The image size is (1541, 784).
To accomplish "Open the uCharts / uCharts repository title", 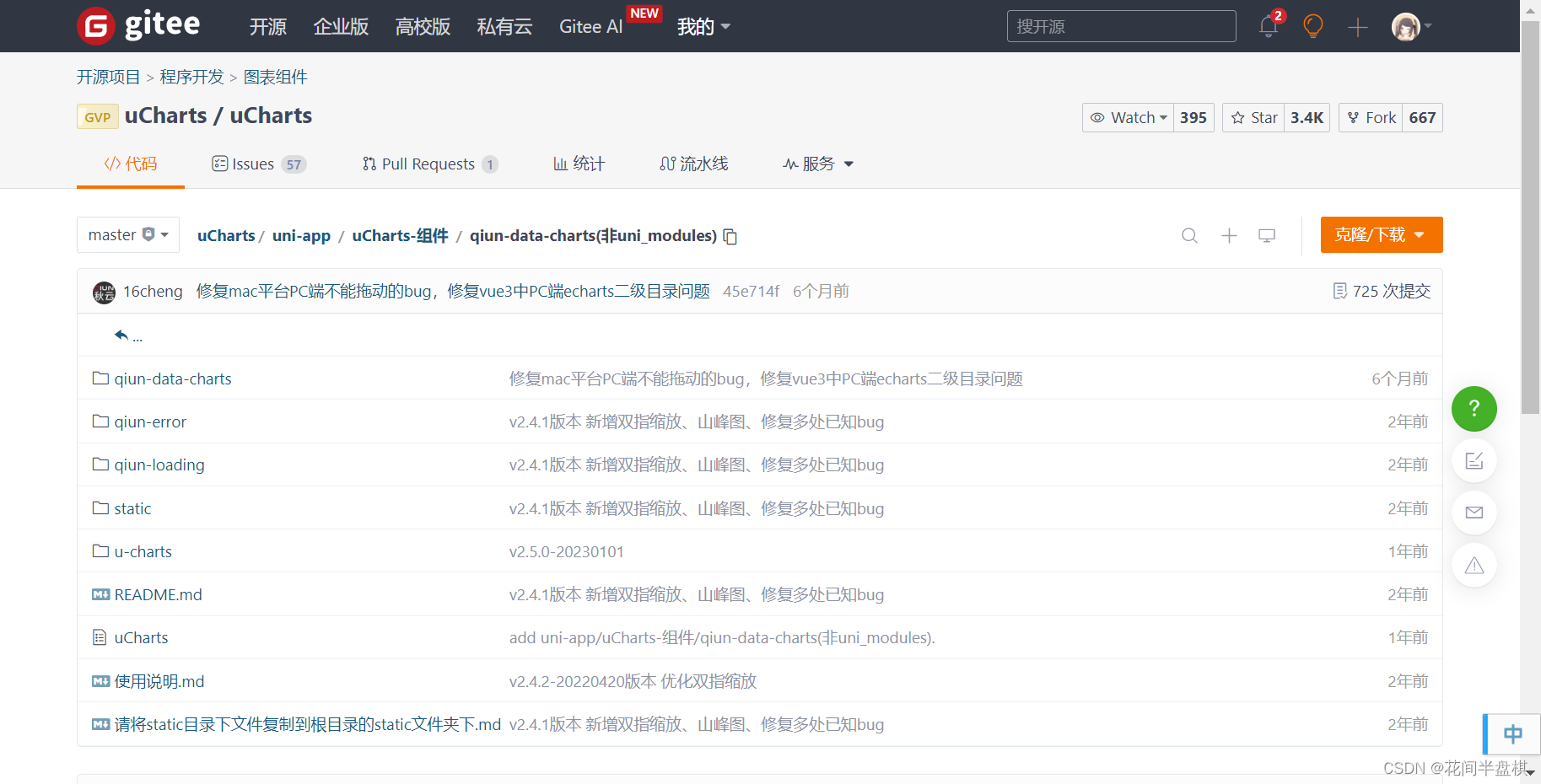I will 218,115.
